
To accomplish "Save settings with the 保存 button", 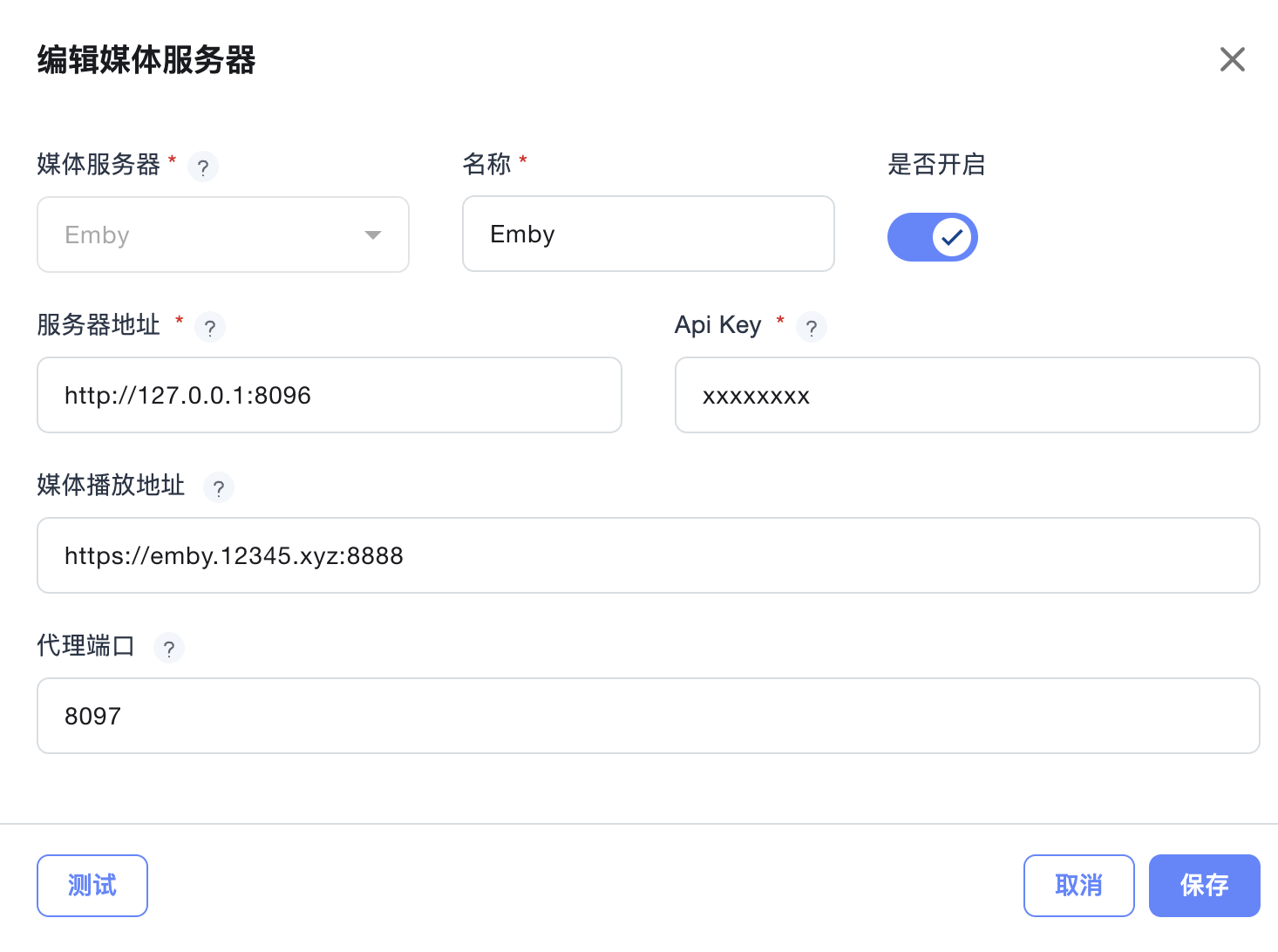I will pyautogui.click(x=1204, y=886).
